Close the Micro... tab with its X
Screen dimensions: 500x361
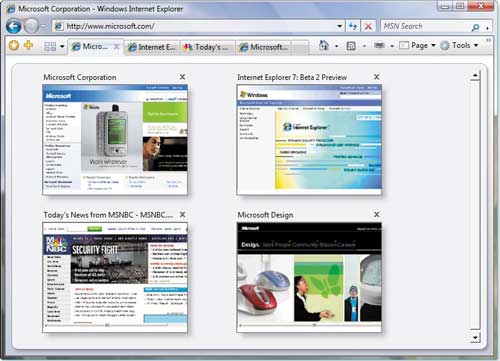coord(116,47)
